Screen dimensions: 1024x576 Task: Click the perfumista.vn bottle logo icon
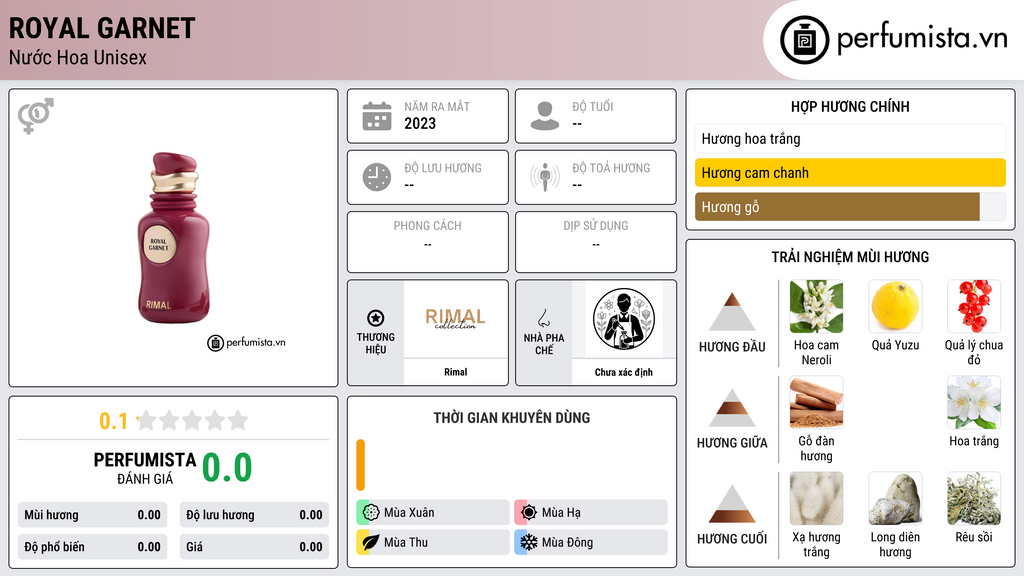coord(804,40)
